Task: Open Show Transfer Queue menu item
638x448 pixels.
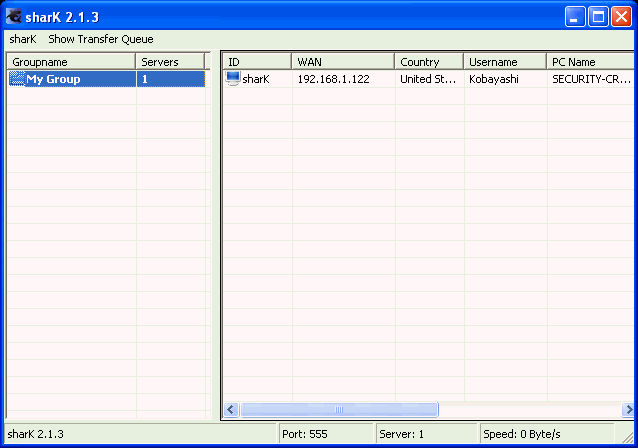Action: (100, 39)
